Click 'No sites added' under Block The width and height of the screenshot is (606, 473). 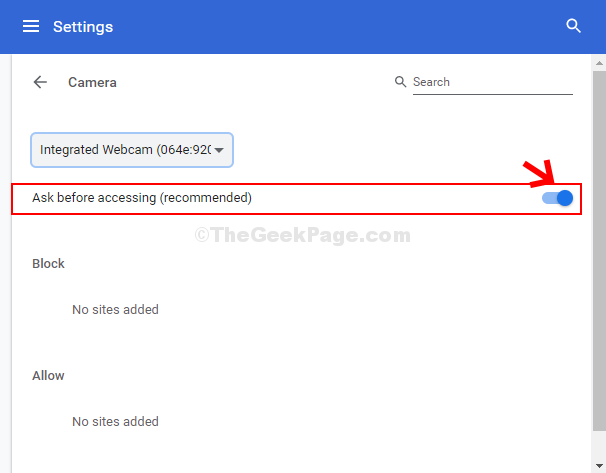pyautogui.click(x=115, y=310)
